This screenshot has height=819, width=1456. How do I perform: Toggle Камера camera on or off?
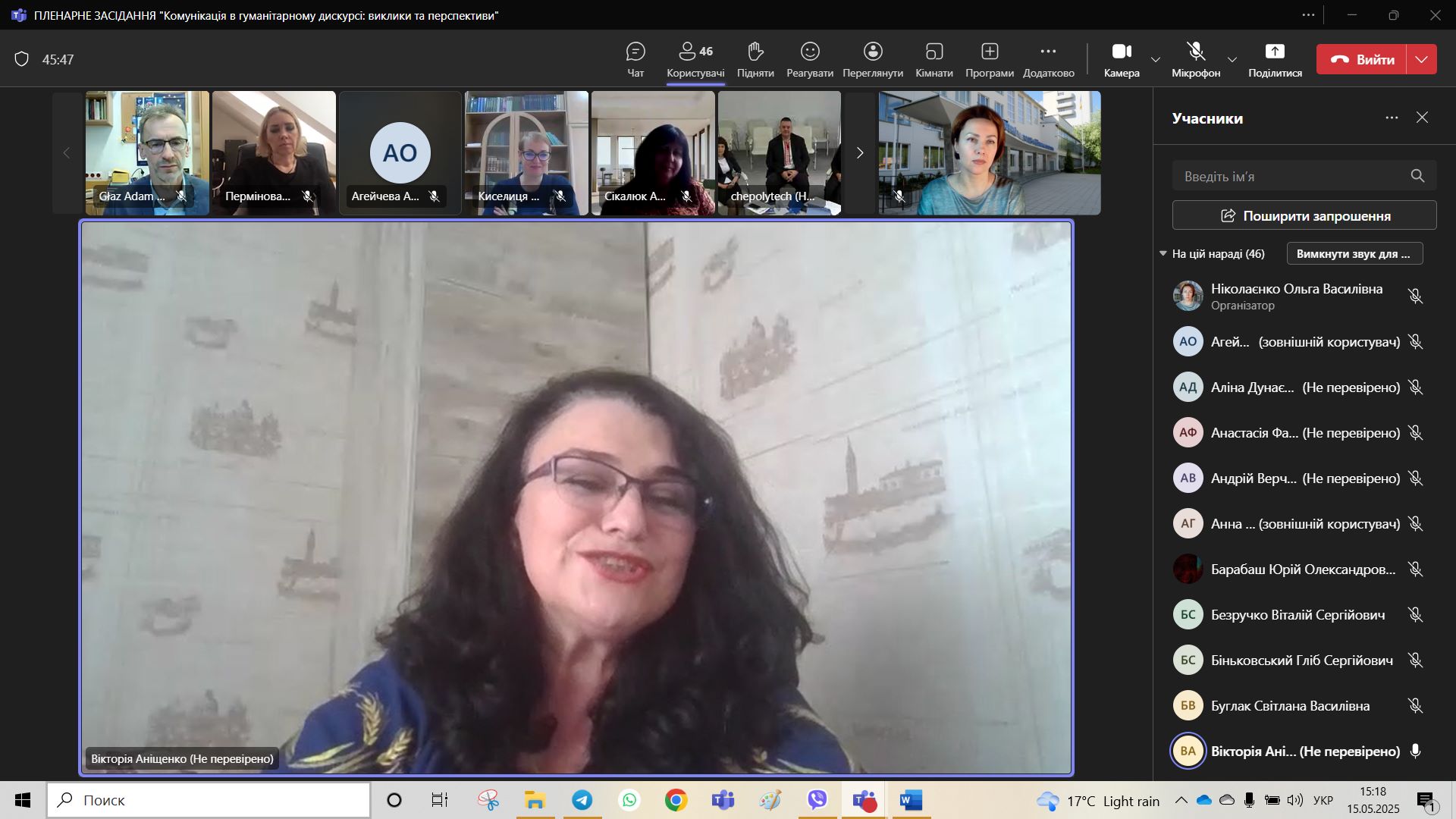click(1121, 59)
